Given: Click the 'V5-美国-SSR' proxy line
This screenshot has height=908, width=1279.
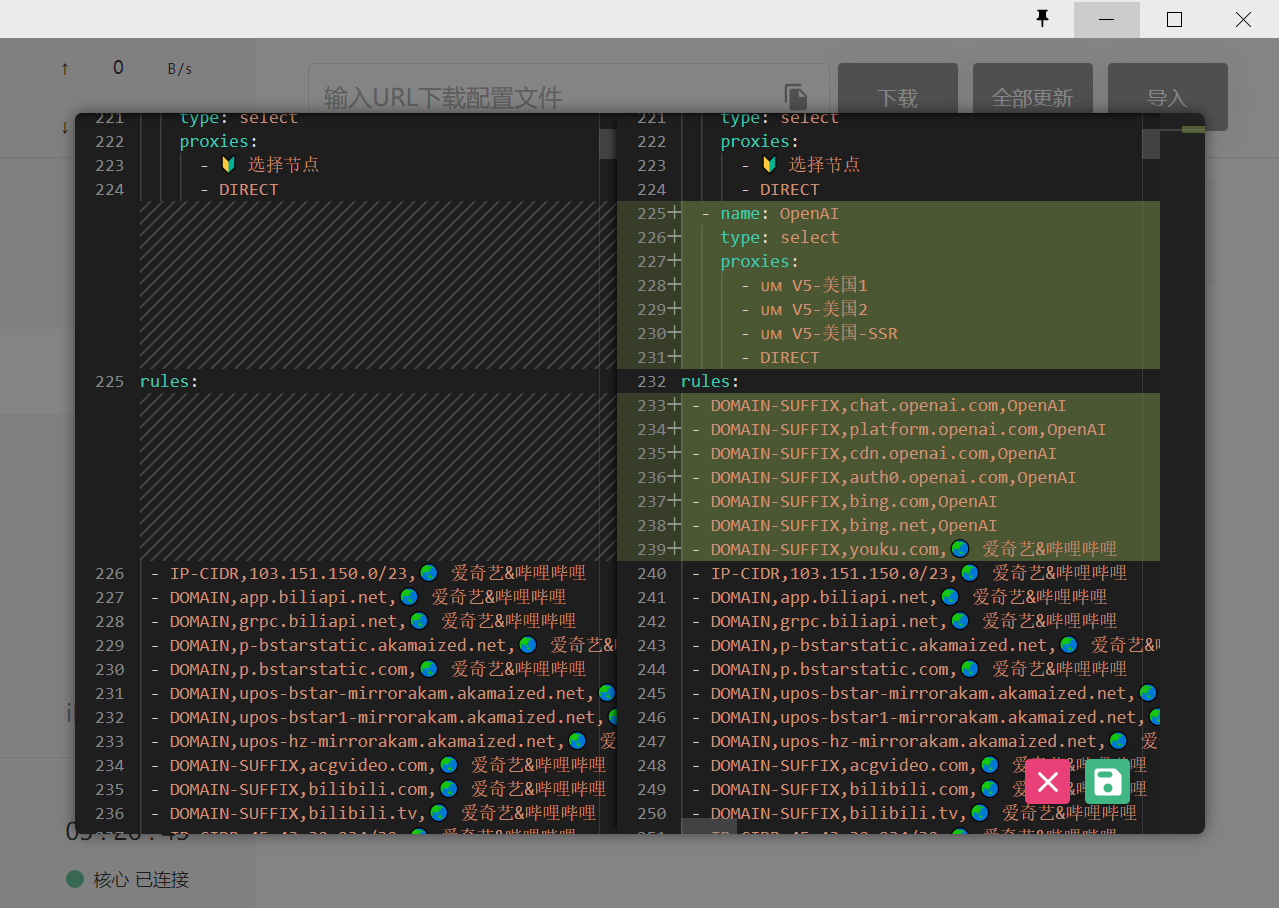Looking at the screenshot, I should pos(820,333).
